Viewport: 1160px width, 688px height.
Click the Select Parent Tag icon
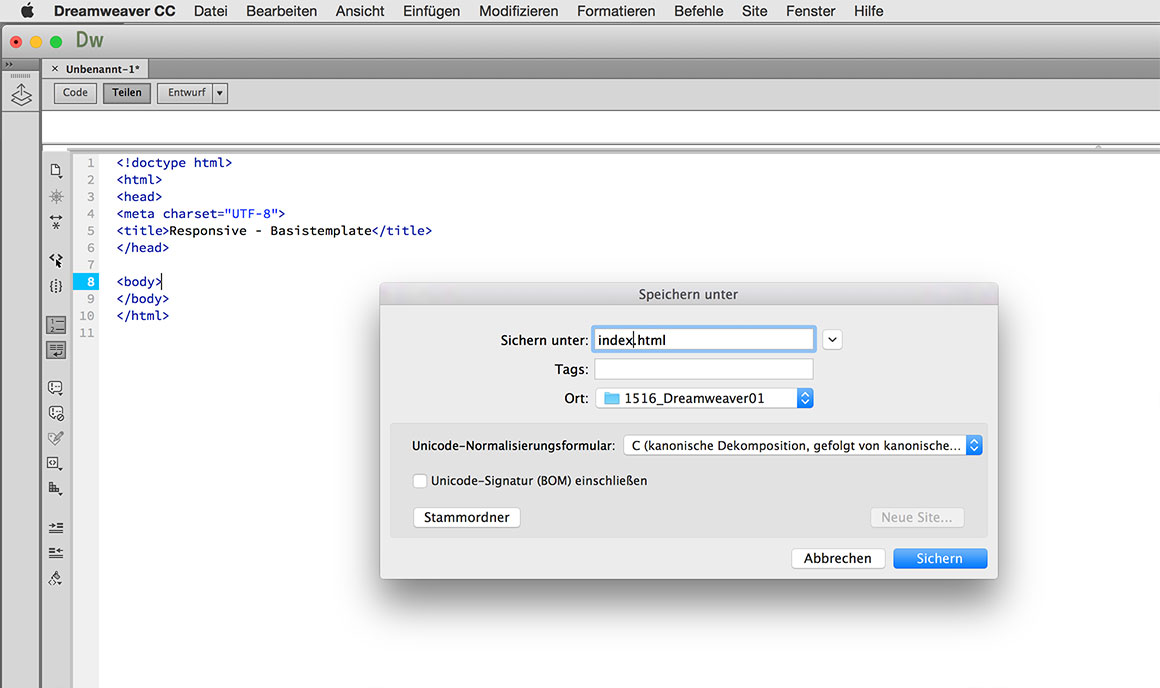[x=56, y=260]
